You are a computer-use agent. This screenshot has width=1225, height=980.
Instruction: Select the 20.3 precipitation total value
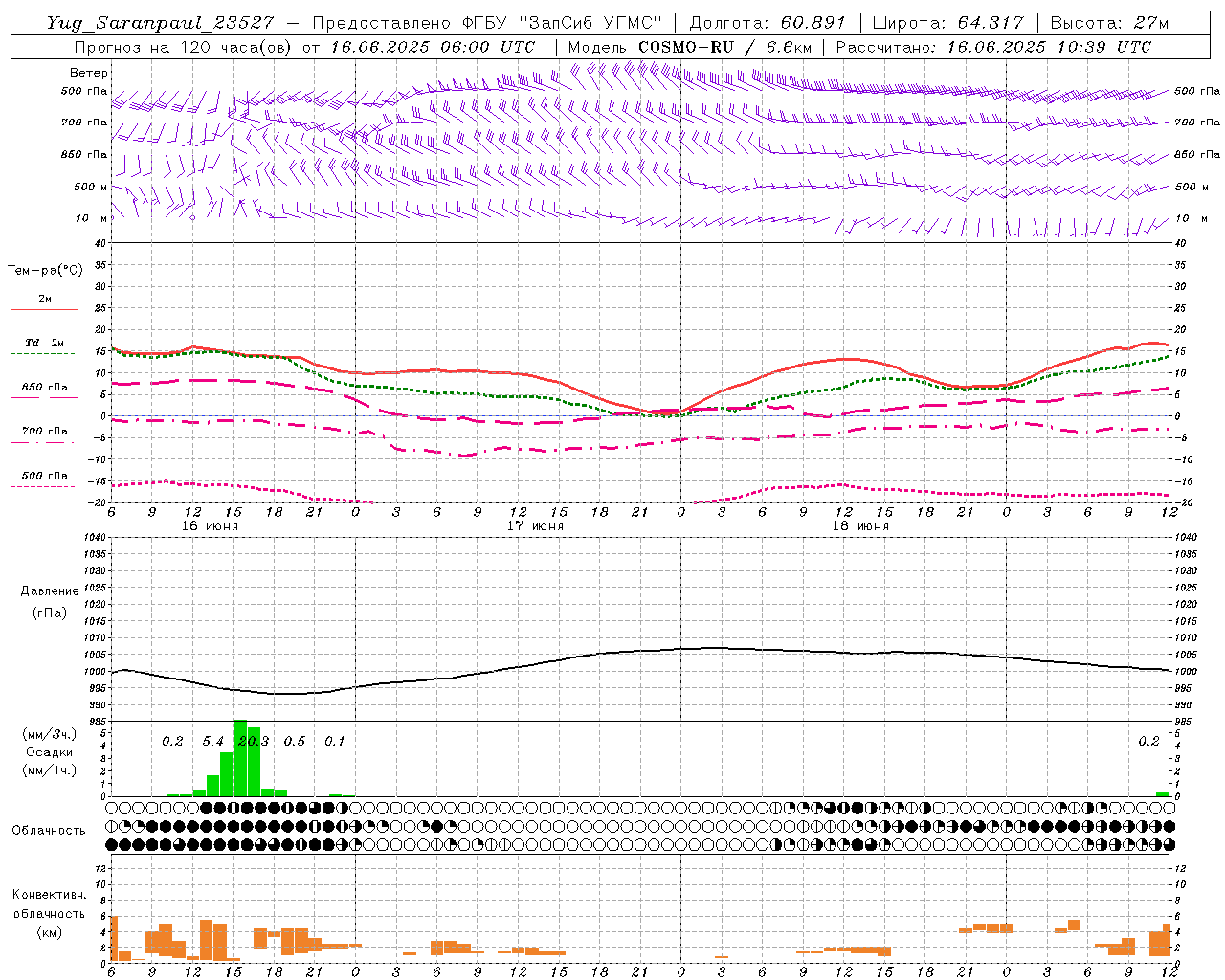pyautogui.click(x=254, y=742)
